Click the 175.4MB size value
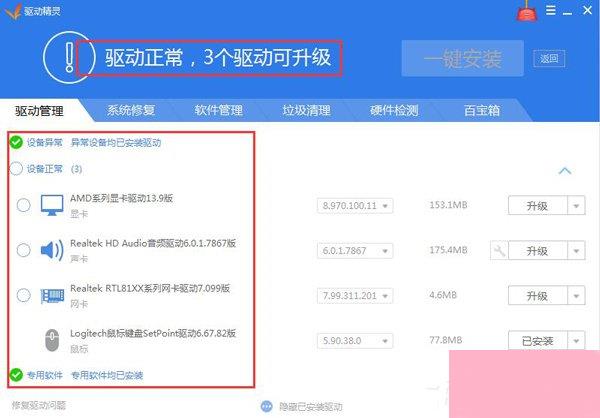 [x=448, y=250]
